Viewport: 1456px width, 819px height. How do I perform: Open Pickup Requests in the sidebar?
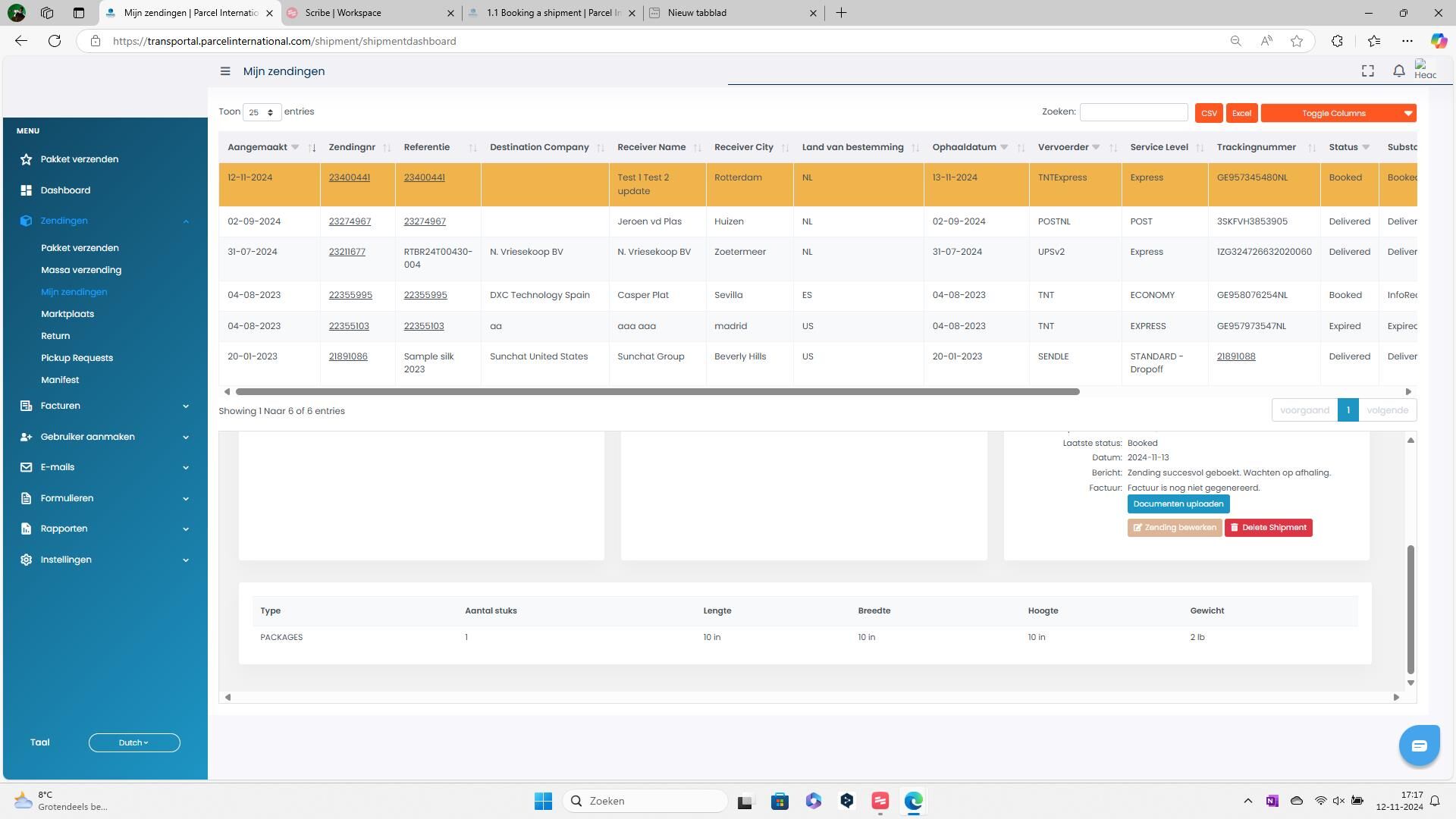[77, 358]
